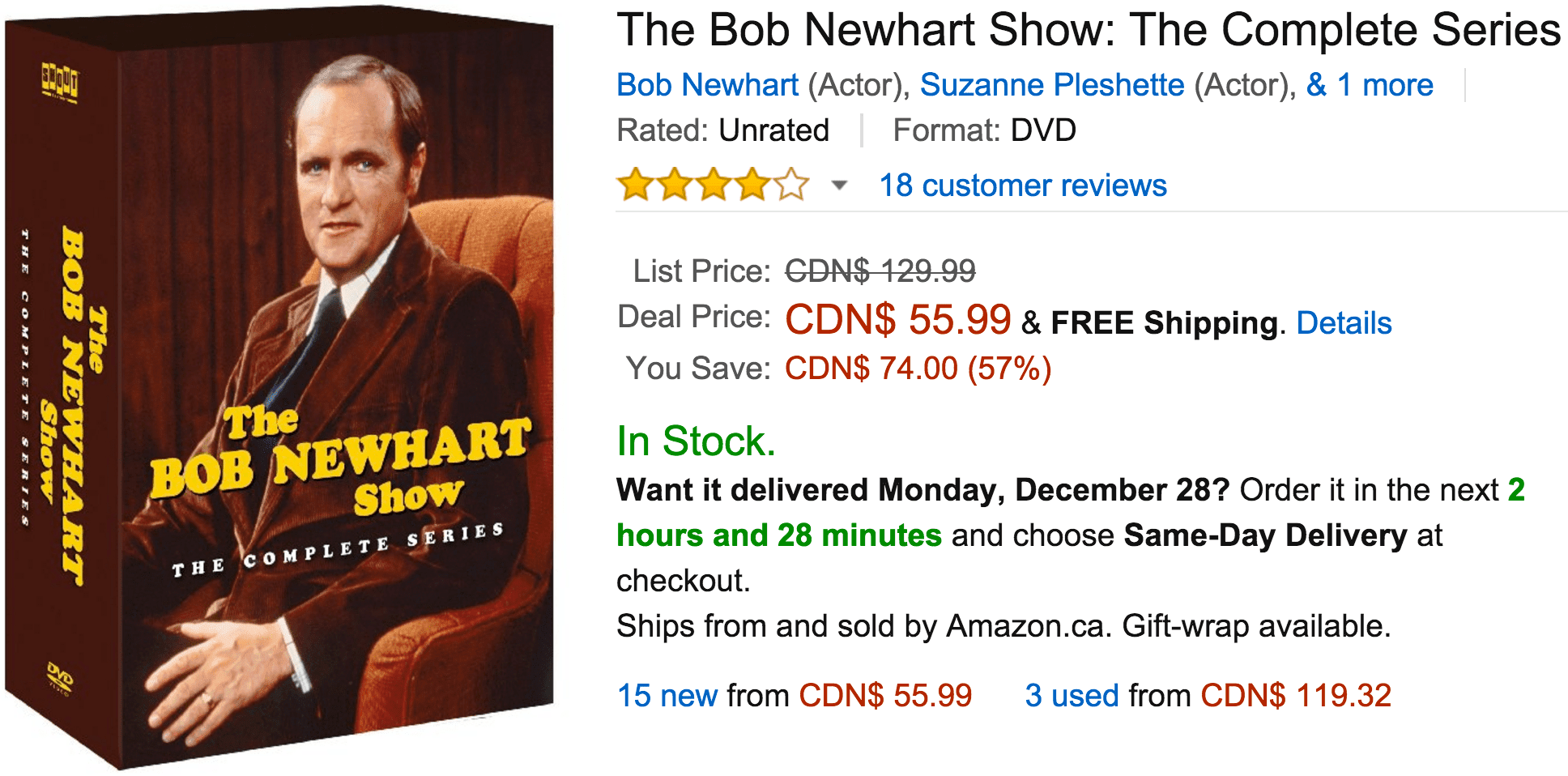Viewport: 1568px width, 776px height.
Task: Click the Shout logo on box spine
Action: pos(60,81)
